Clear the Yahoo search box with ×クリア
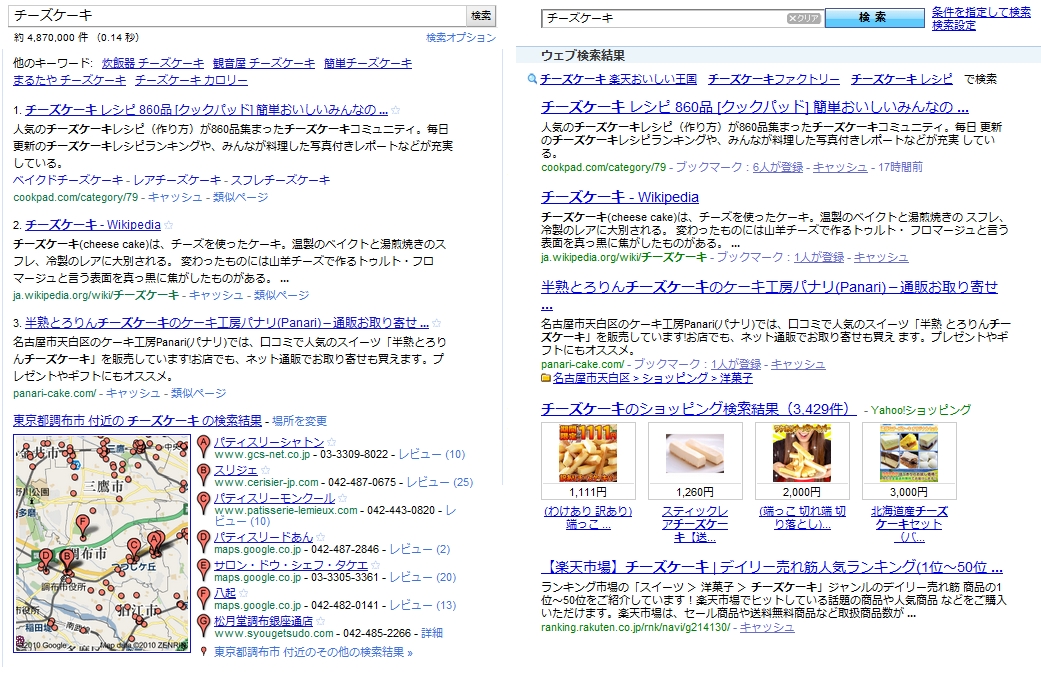Image resolution: width=1041 pixels, height=677 pixels. pos(803,18)
